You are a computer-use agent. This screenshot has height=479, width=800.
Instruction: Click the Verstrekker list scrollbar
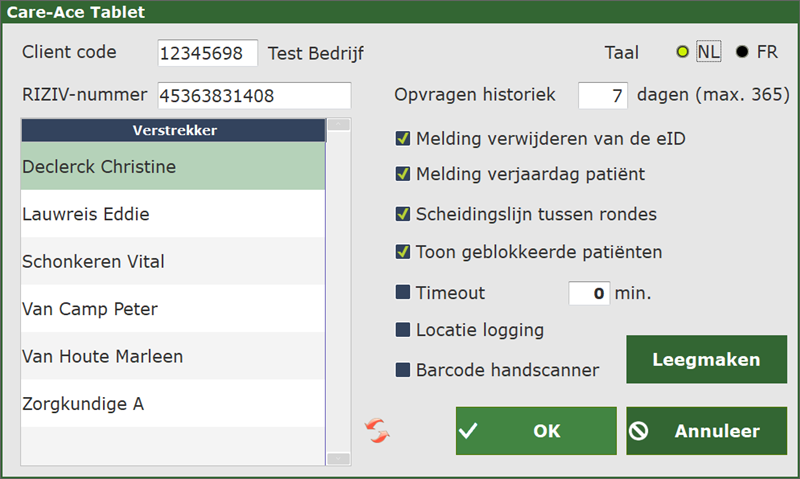(x=339, y=292)
